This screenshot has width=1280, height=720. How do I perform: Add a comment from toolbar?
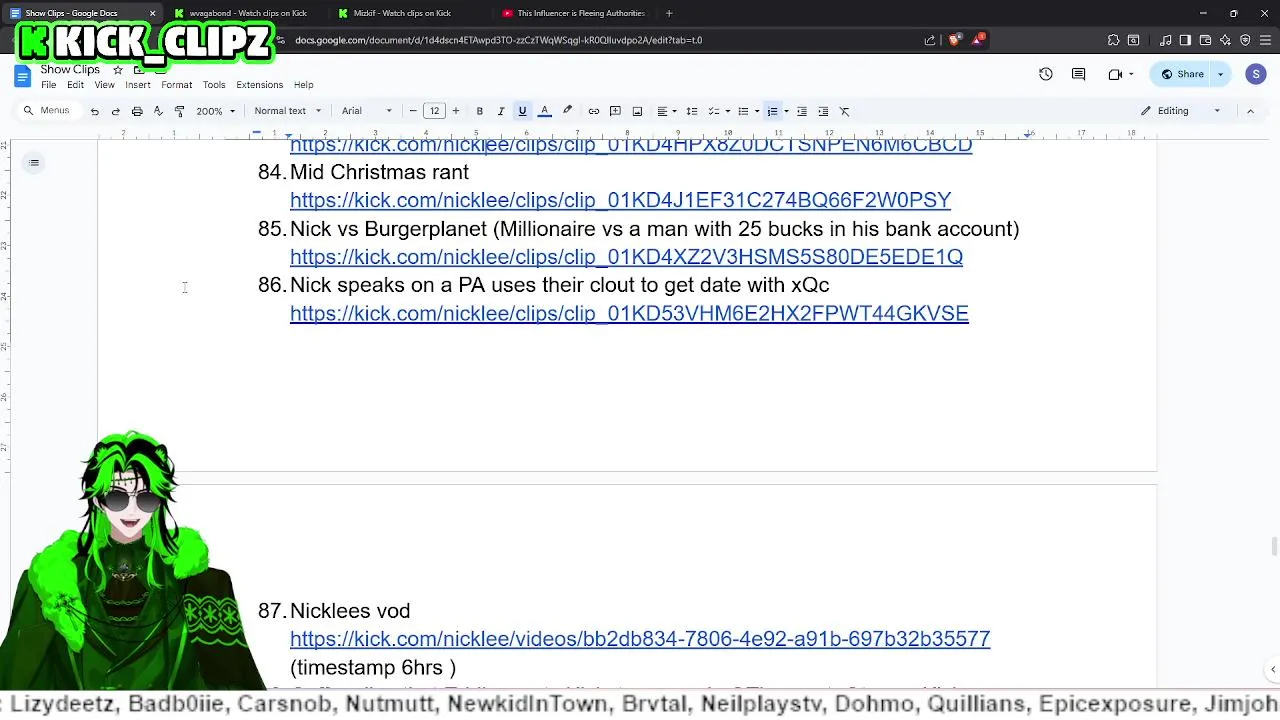click(615, 111)
